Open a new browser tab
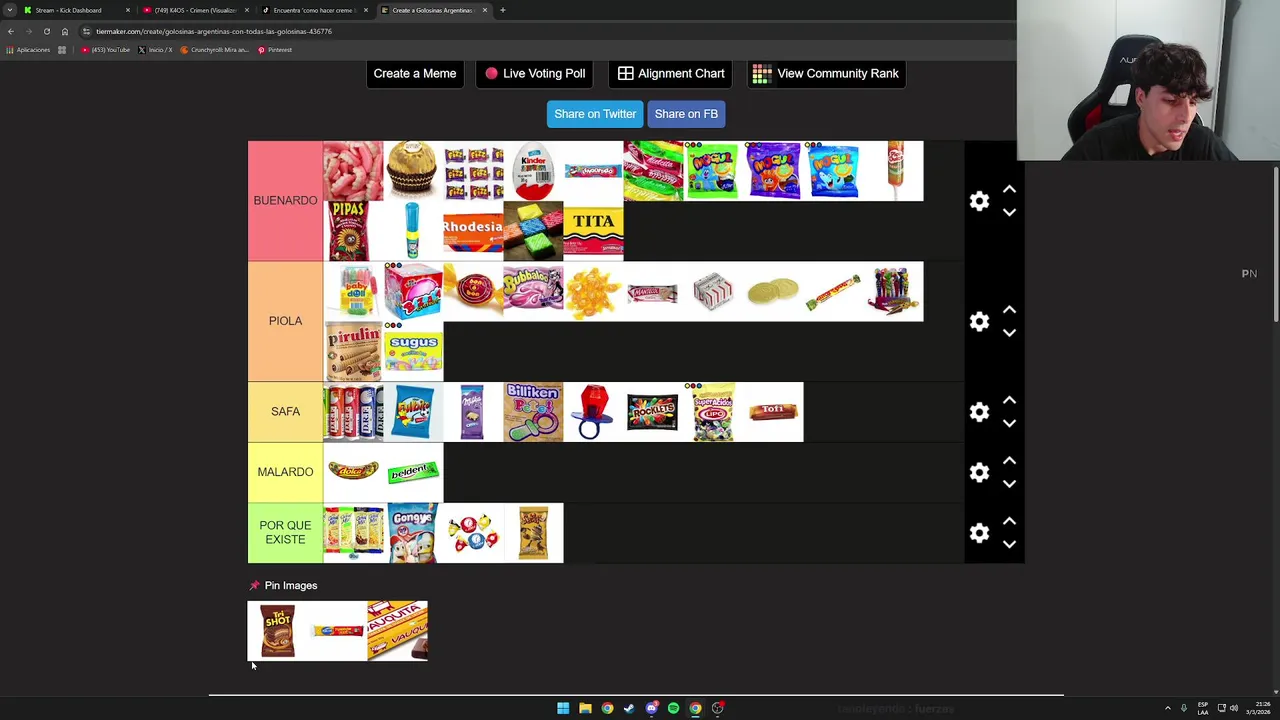Viewport: 1280px width, 720px height. tap(503, 10)
